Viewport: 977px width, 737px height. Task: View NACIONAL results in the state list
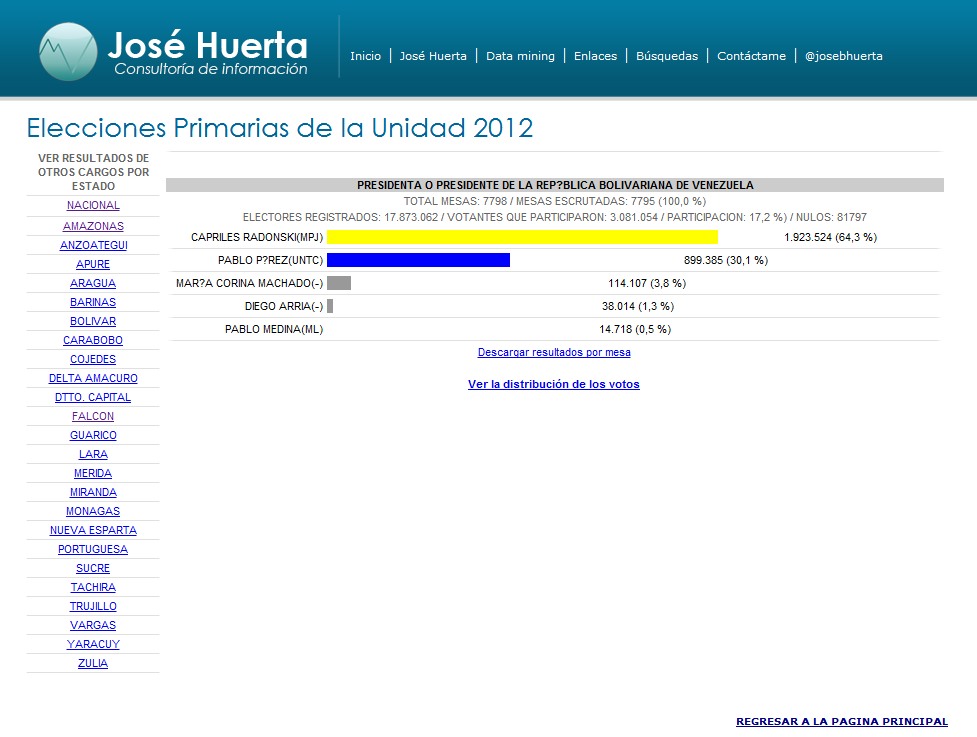tap(92, 205)
